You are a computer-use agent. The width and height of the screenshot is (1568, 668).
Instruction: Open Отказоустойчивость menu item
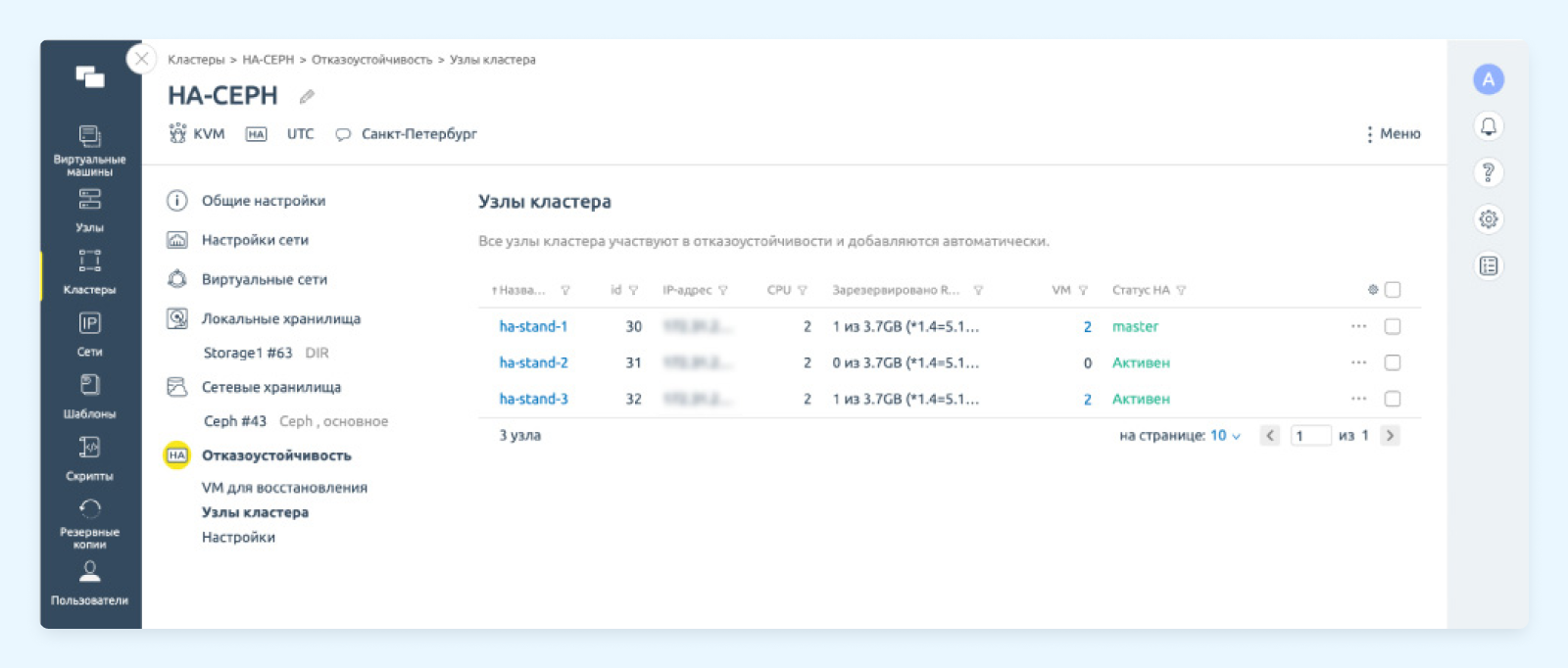(276, 455)
